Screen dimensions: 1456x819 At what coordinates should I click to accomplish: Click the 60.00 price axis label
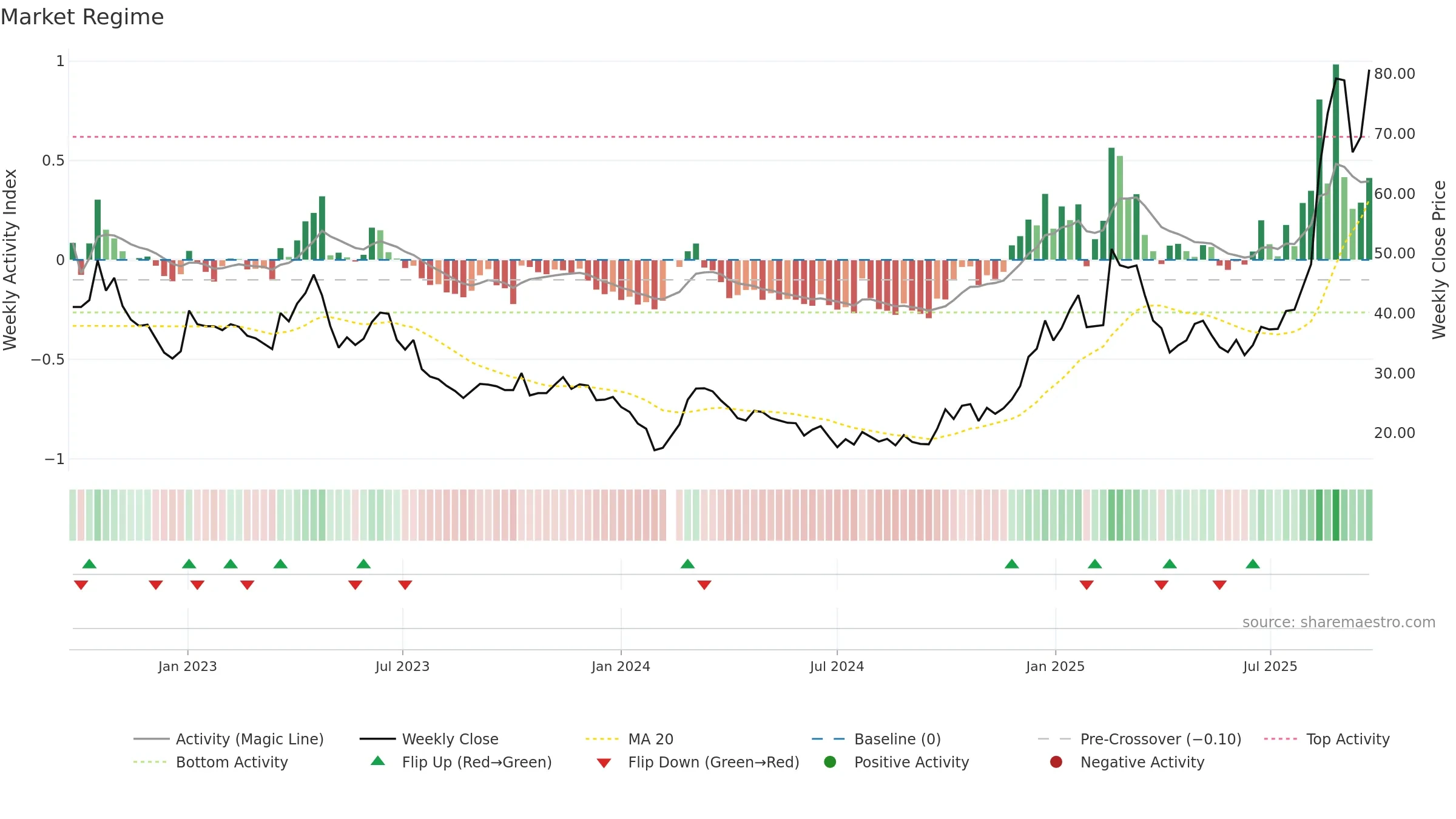point(1395,194)
